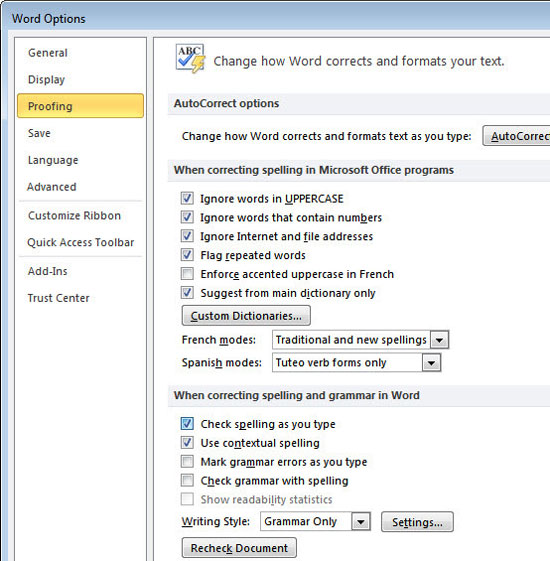Click the 'Writing Style:' label
550x561 pixels.
[x=215, y=522]
